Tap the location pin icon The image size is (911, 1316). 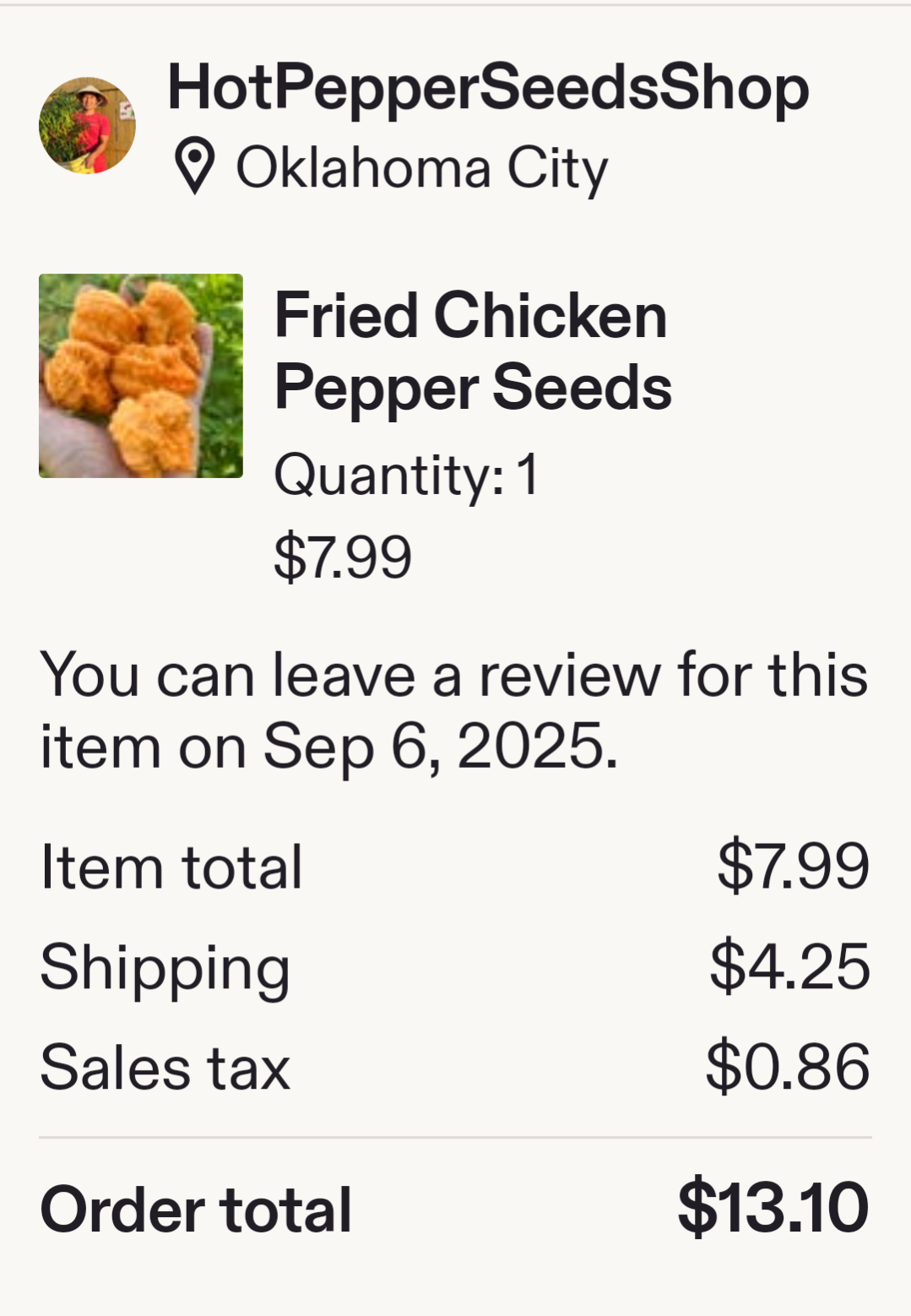[195, 167]
